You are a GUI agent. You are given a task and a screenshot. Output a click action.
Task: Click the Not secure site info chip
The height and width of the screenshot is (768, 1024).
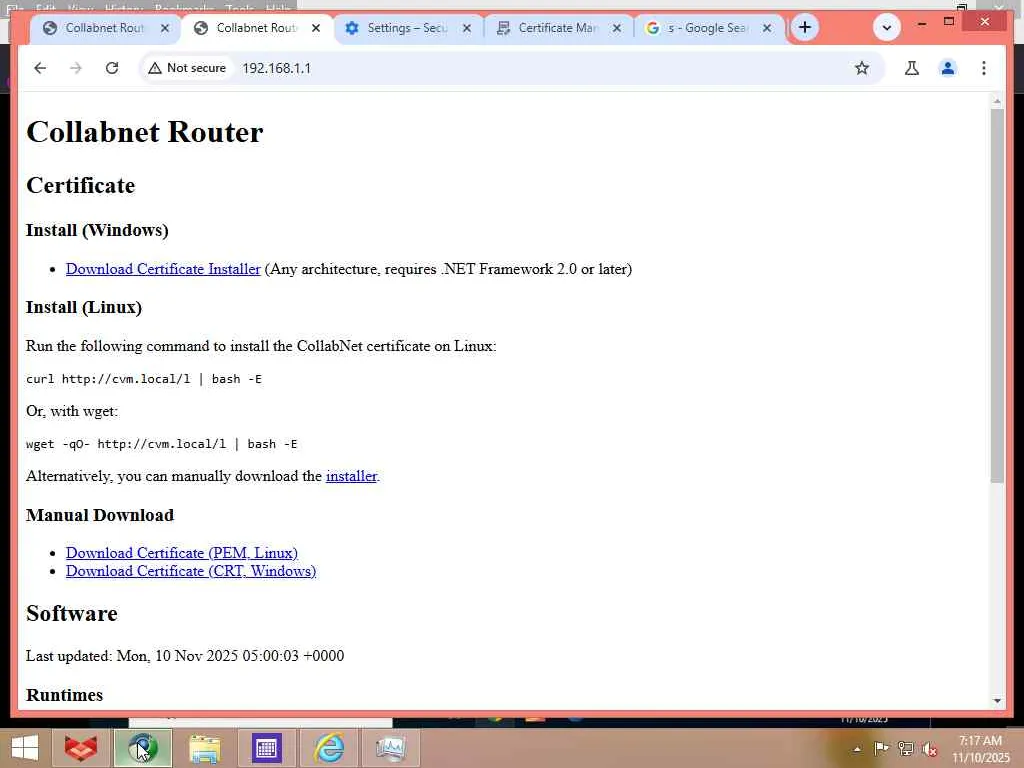pyautogui.click(x=187, y=68)
